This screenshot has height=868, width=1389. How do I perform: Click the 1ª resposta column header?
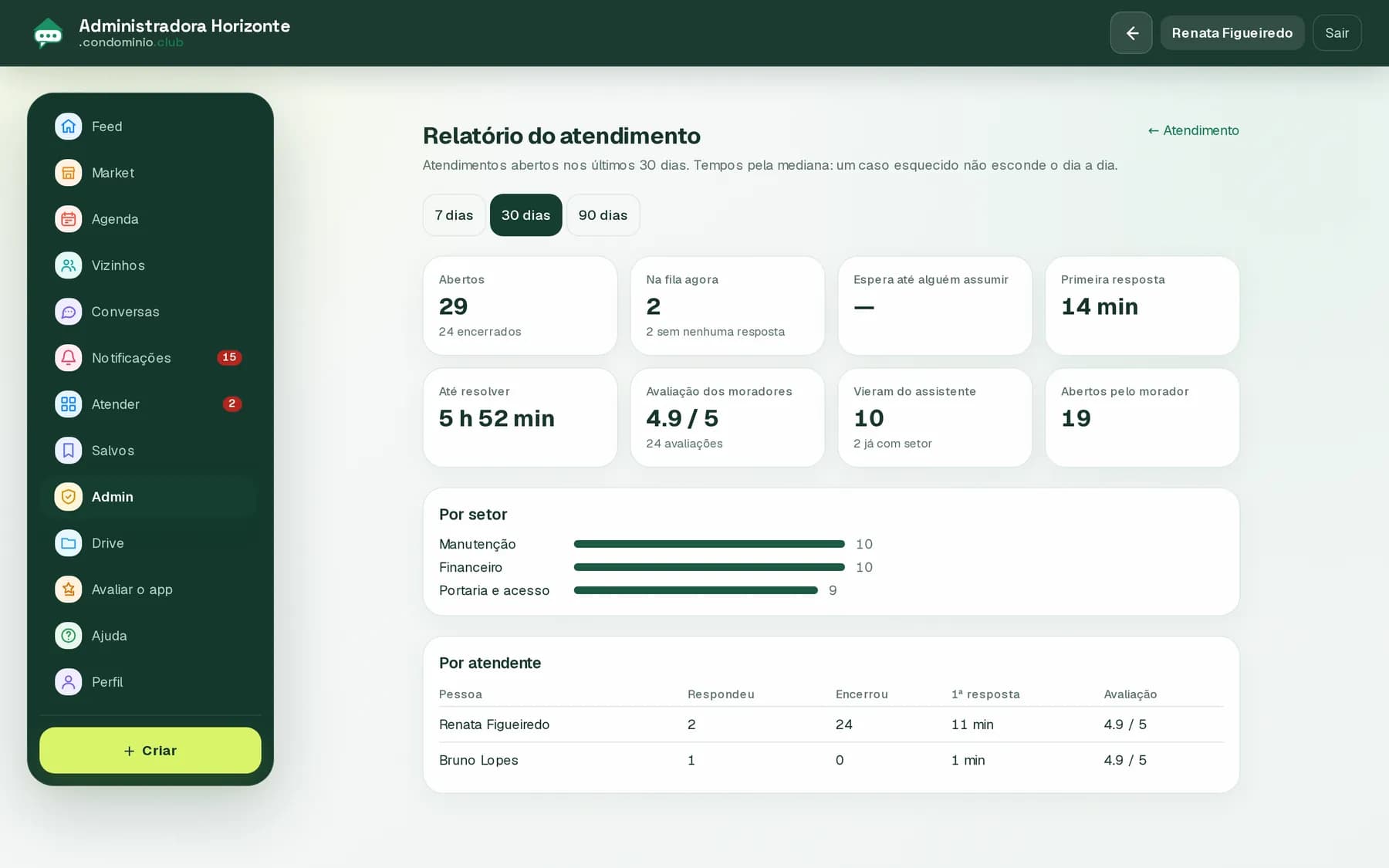[985, 694]
